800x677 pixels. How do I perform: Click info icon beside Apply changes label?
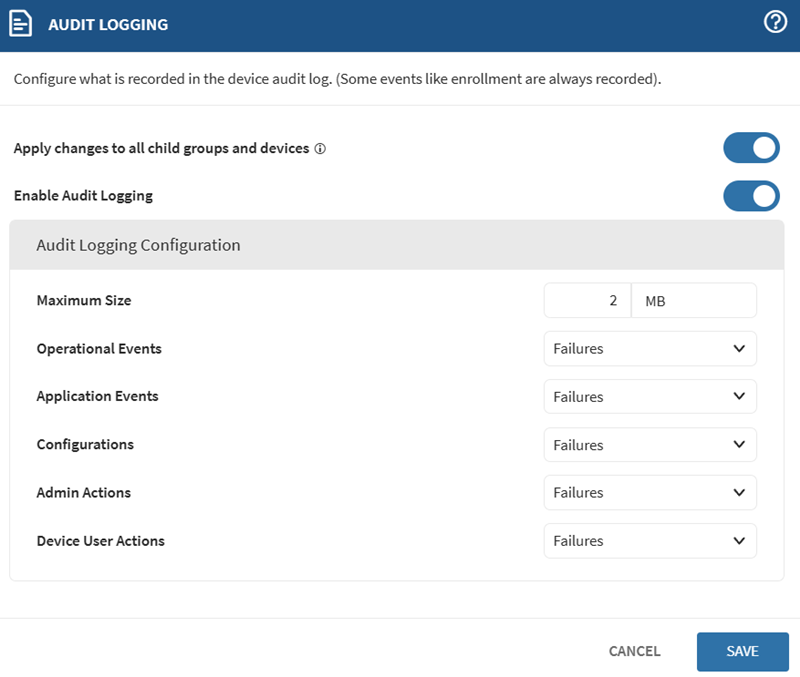(320, 149)
